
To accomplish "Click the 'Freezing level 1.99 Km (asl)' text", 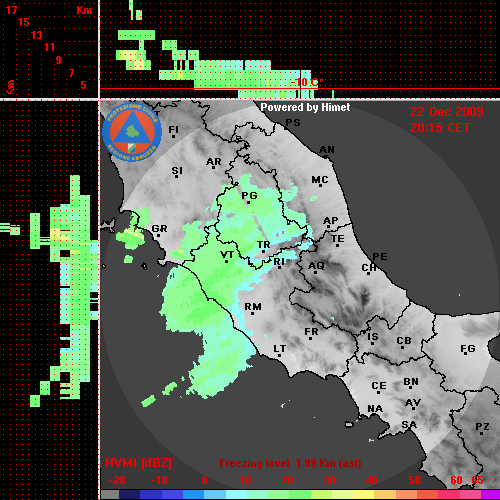I will click(x=290, y=463).
